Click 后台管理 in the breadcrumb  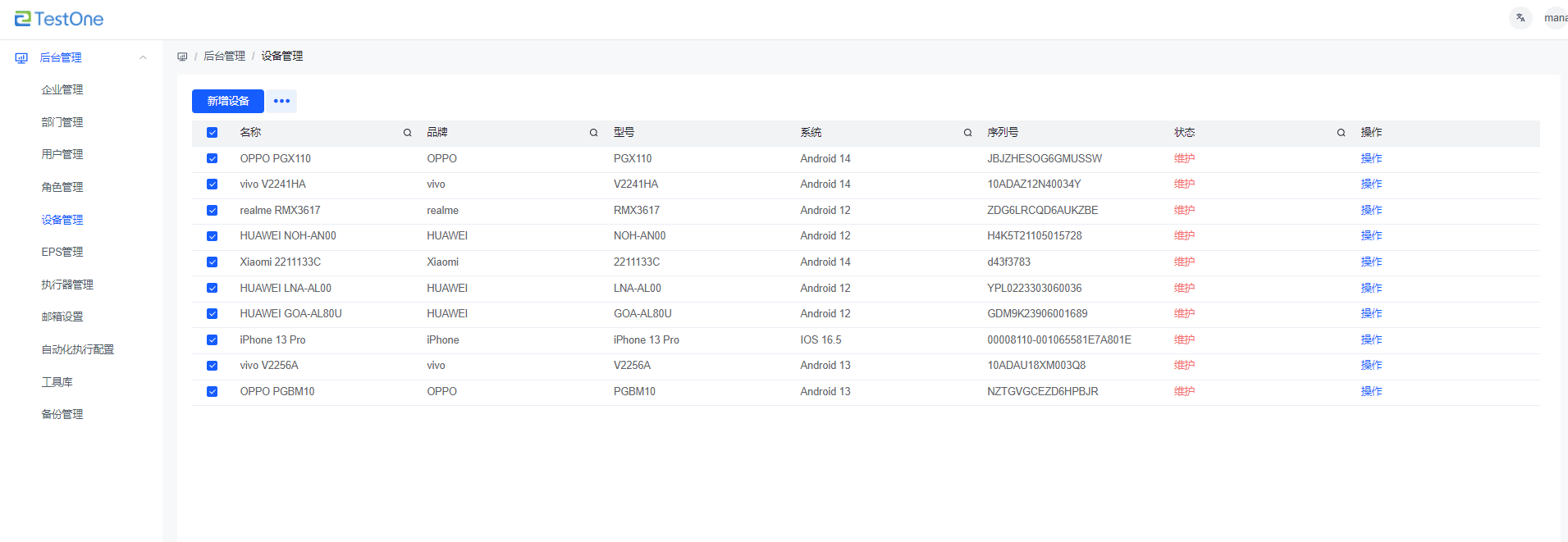pos(224,56)
